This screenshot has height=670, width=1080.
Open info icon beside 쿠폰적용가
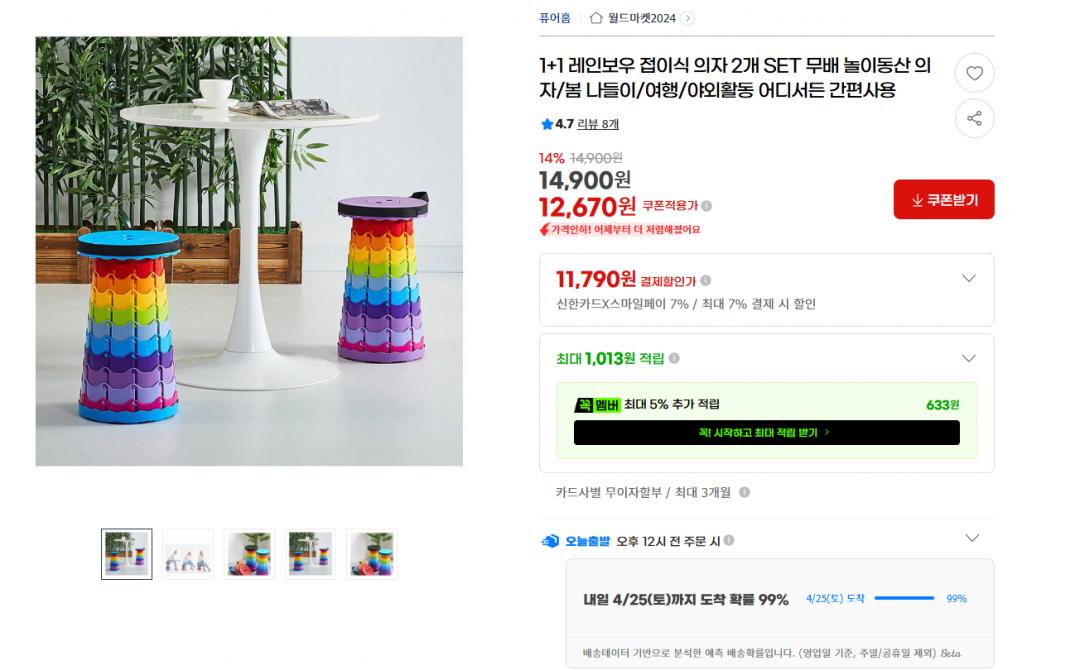707,205
